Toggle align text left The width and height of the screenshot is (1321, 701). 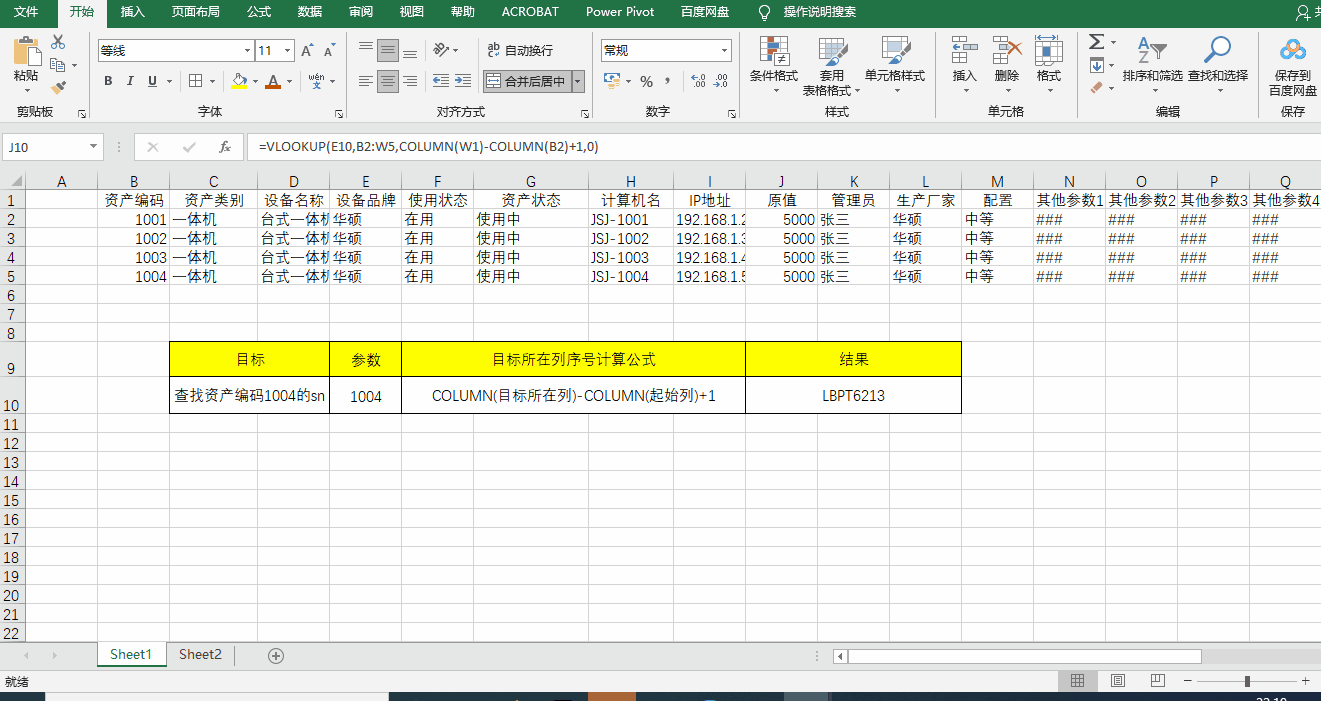click(366, 81)
